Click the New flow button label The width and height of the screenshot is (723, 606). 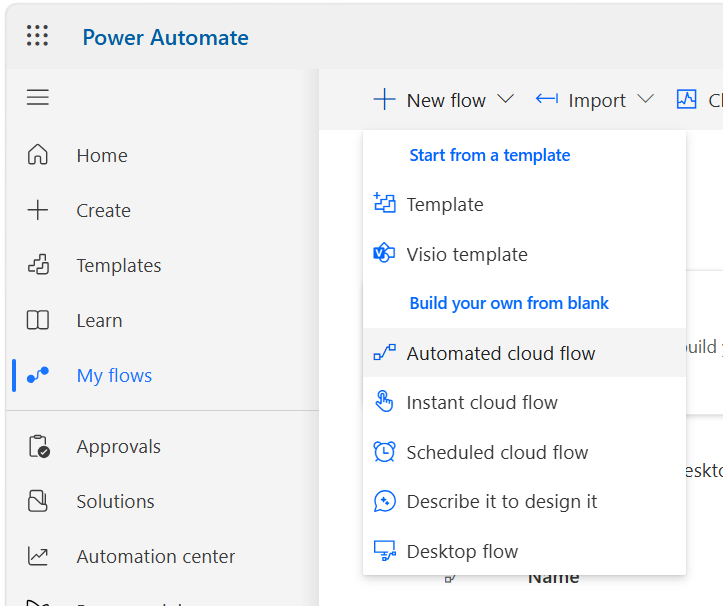coord(446,100)
